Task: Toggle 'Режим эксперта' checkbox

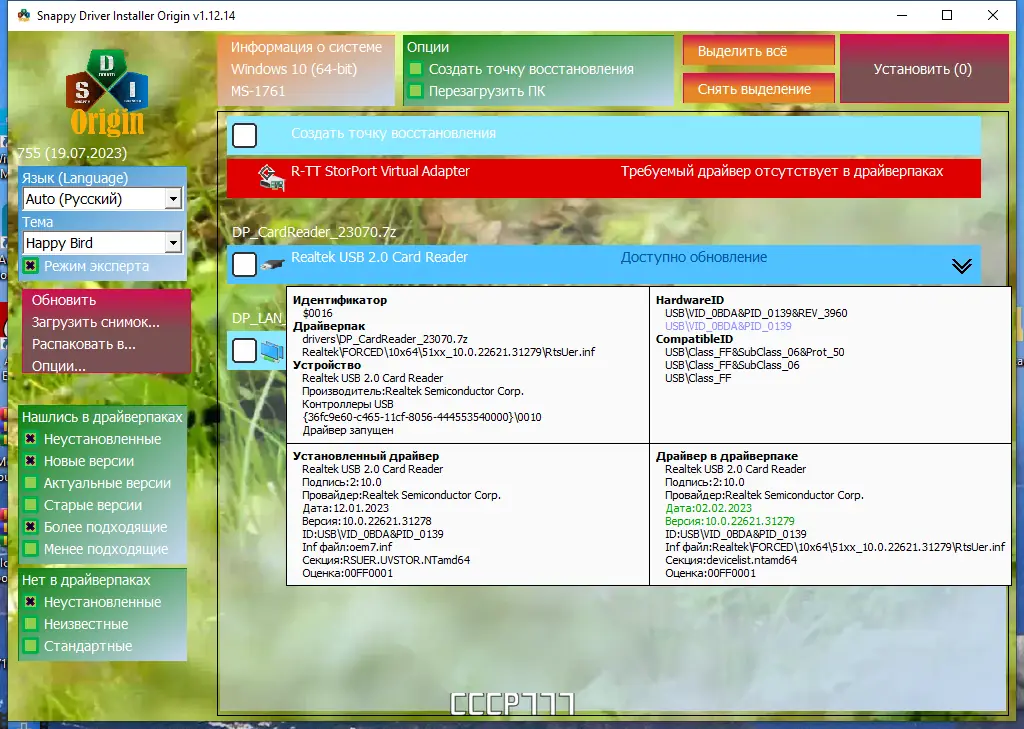Action: click(30, 266)
